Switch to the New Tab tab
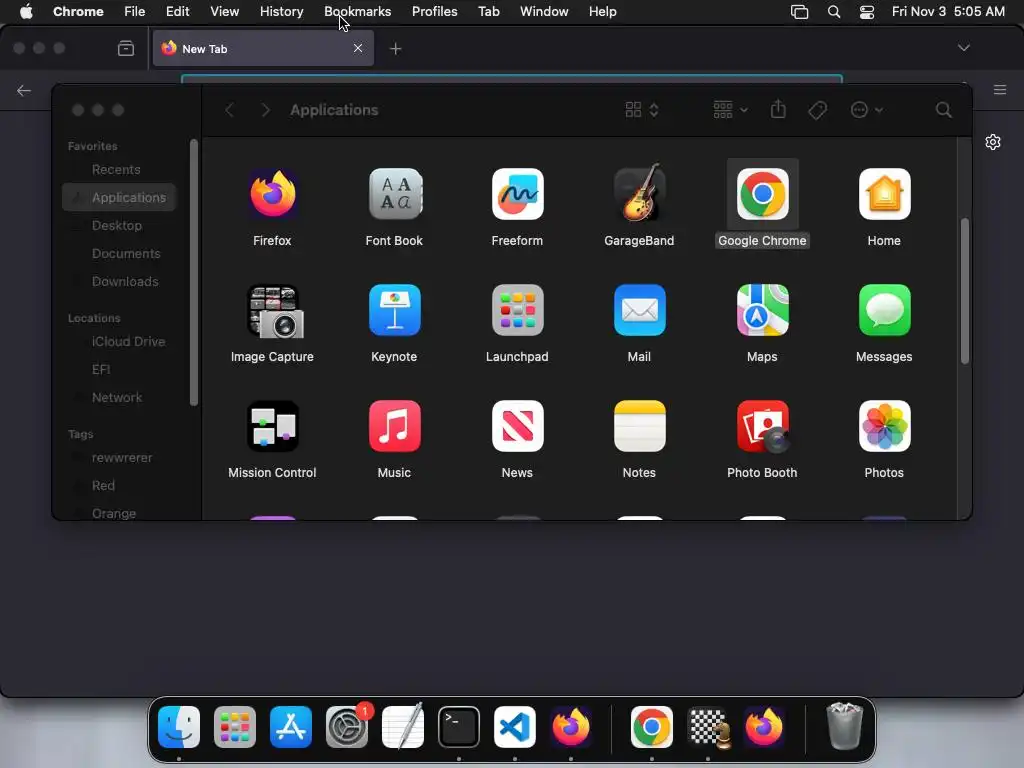1024x768 pixels. tap(263, 48)
